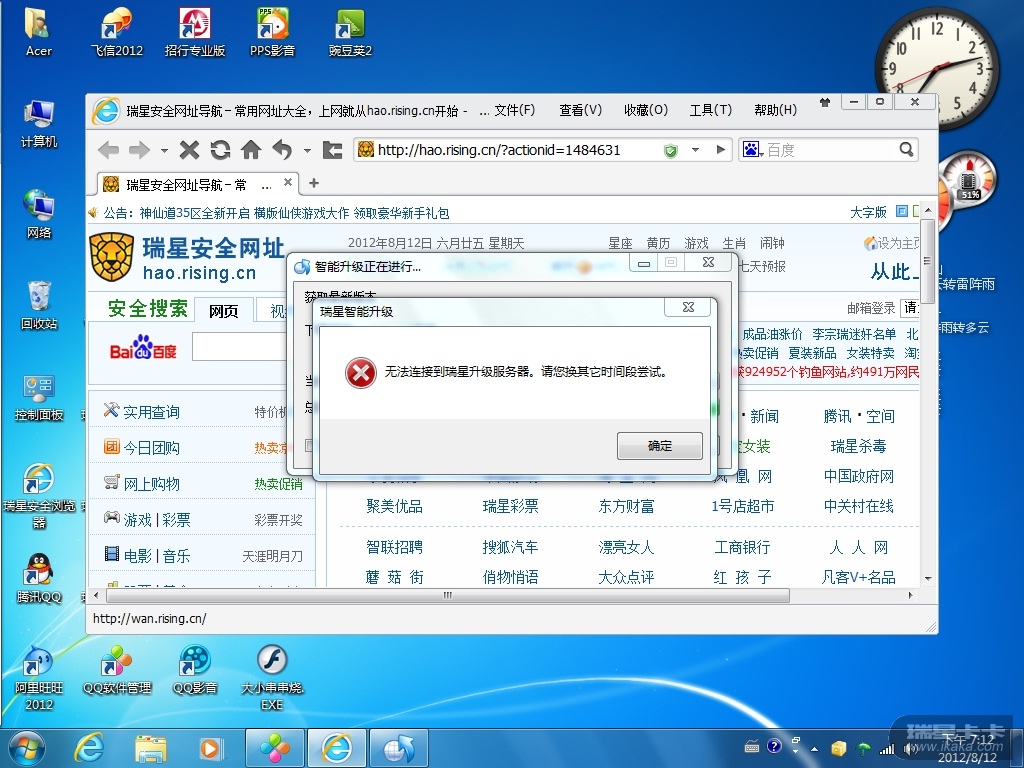Select the 网页 search tab
Image resolution: width=1024 pixels, height=768 pixels.
click(x=223, y=311)
